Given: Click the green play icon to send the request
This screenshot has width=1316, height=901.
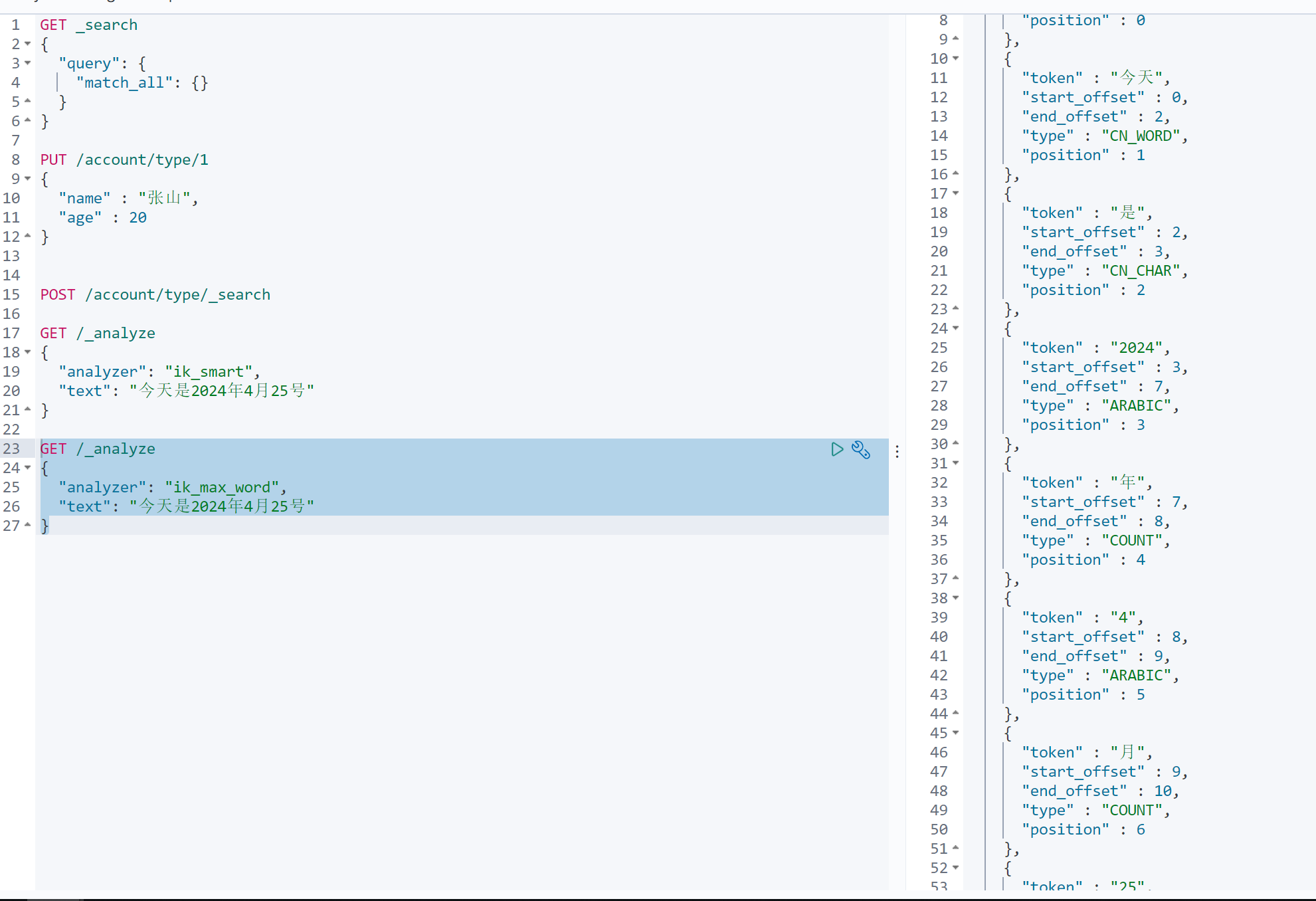Looking at the screenshot, I should 836,449.
